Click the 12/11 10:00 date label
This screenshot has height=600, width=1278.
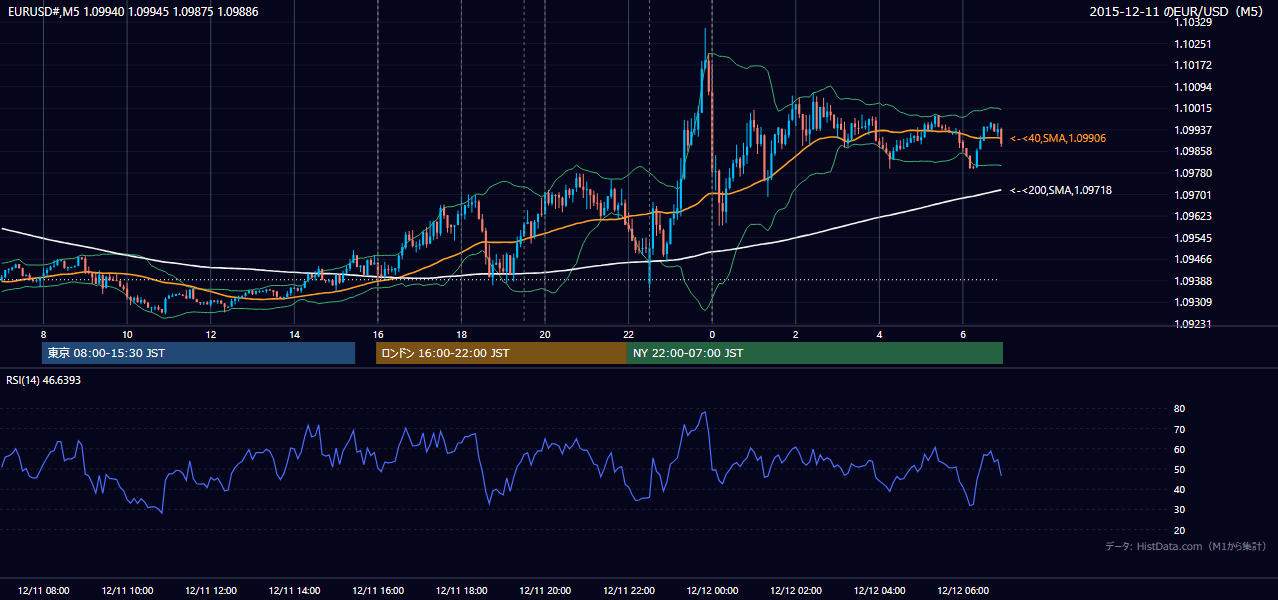pos(127,591)
